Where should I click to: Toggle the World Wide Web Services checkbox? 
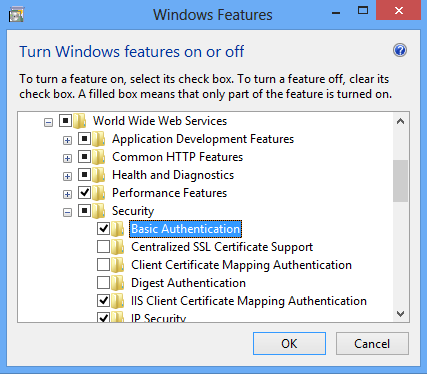click(x=65, y=121)
